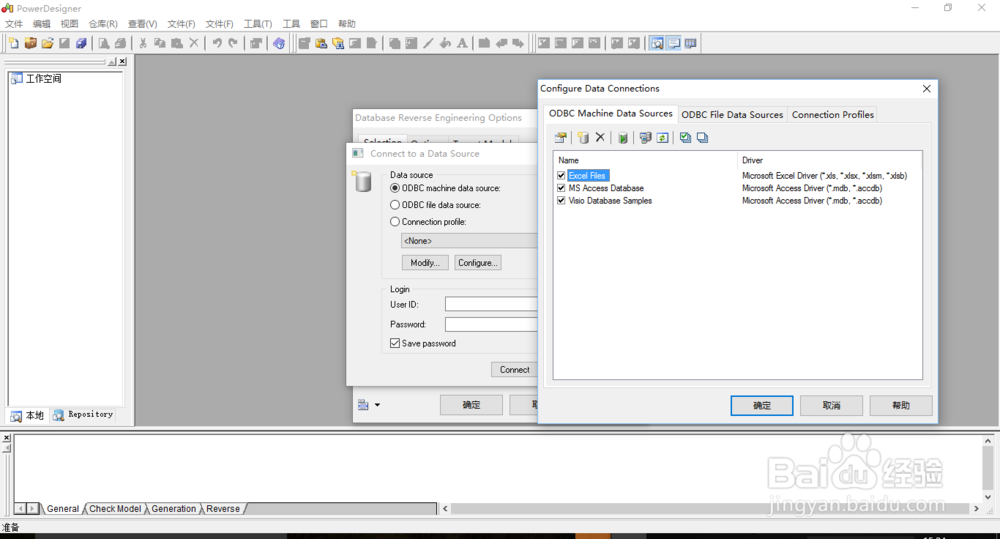Click the Save All blue disks icon
Viewport: 1000px width, 539px height.
coord(81,43)
